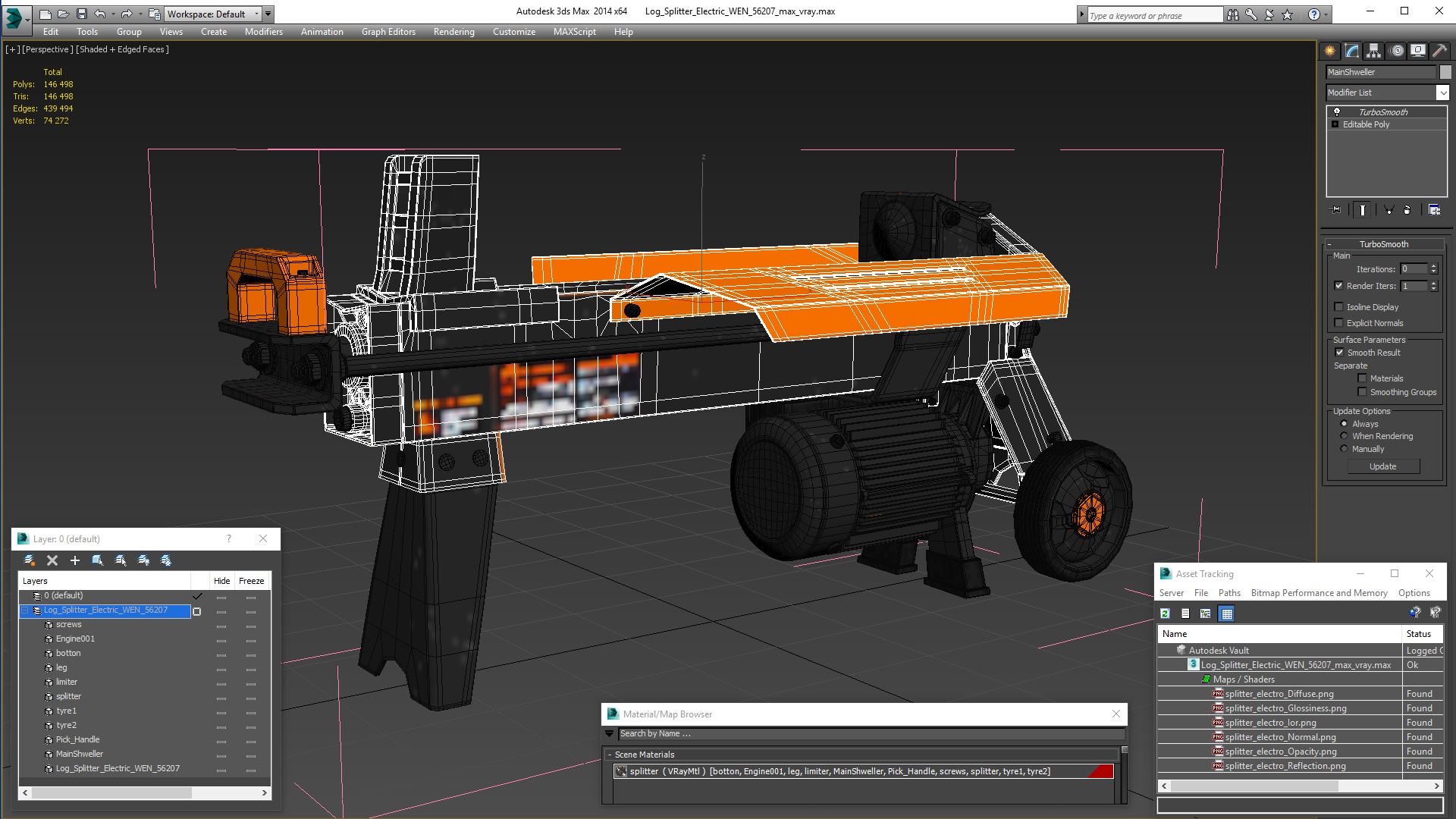Screen dimensions: 1456x819
Task: Select the Always update option
Action: [x=1344, y=424]
